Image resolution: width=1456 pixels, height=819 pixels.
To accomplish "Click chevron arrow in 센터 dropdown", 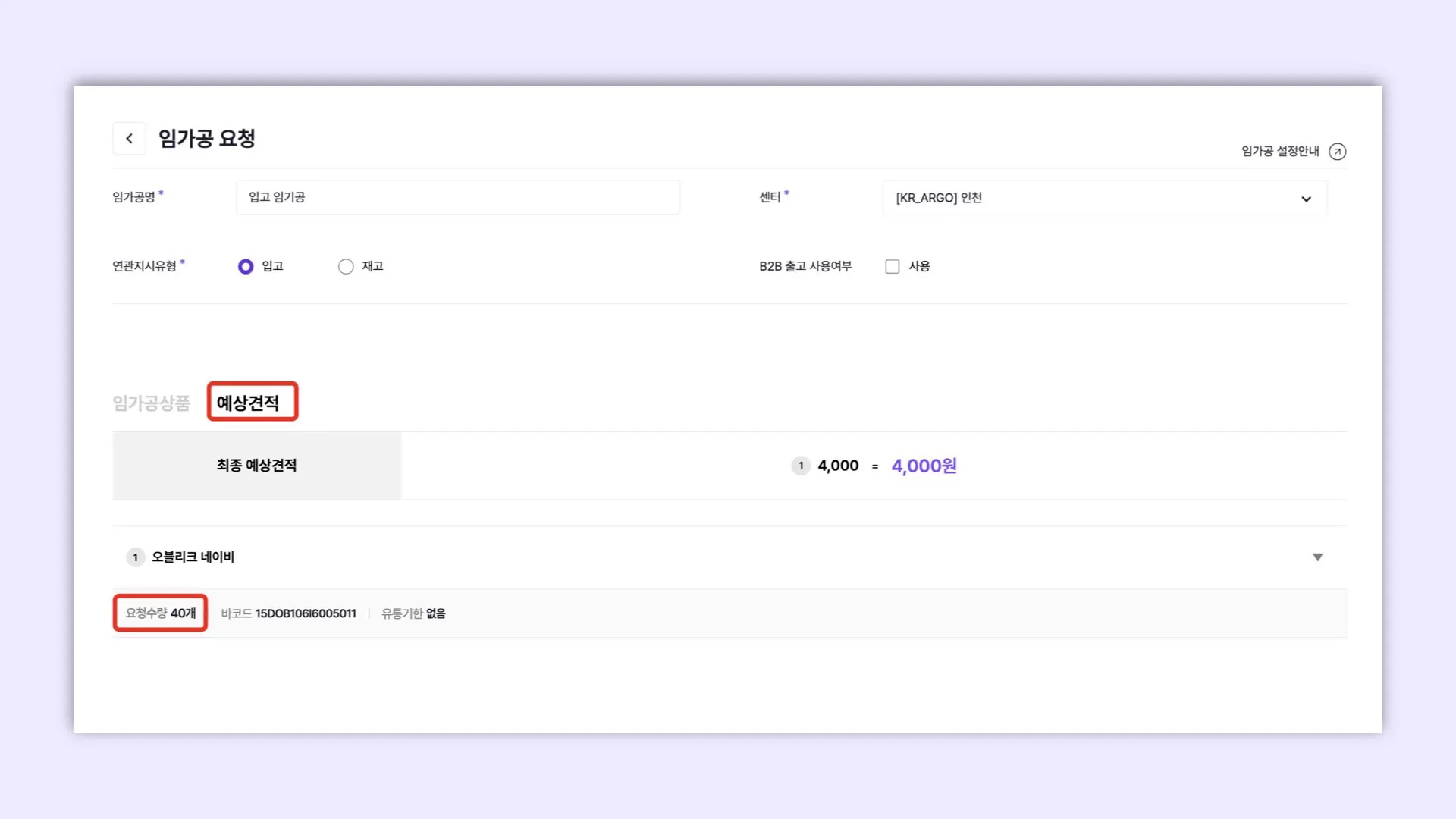I will [x=1306, y=199].
